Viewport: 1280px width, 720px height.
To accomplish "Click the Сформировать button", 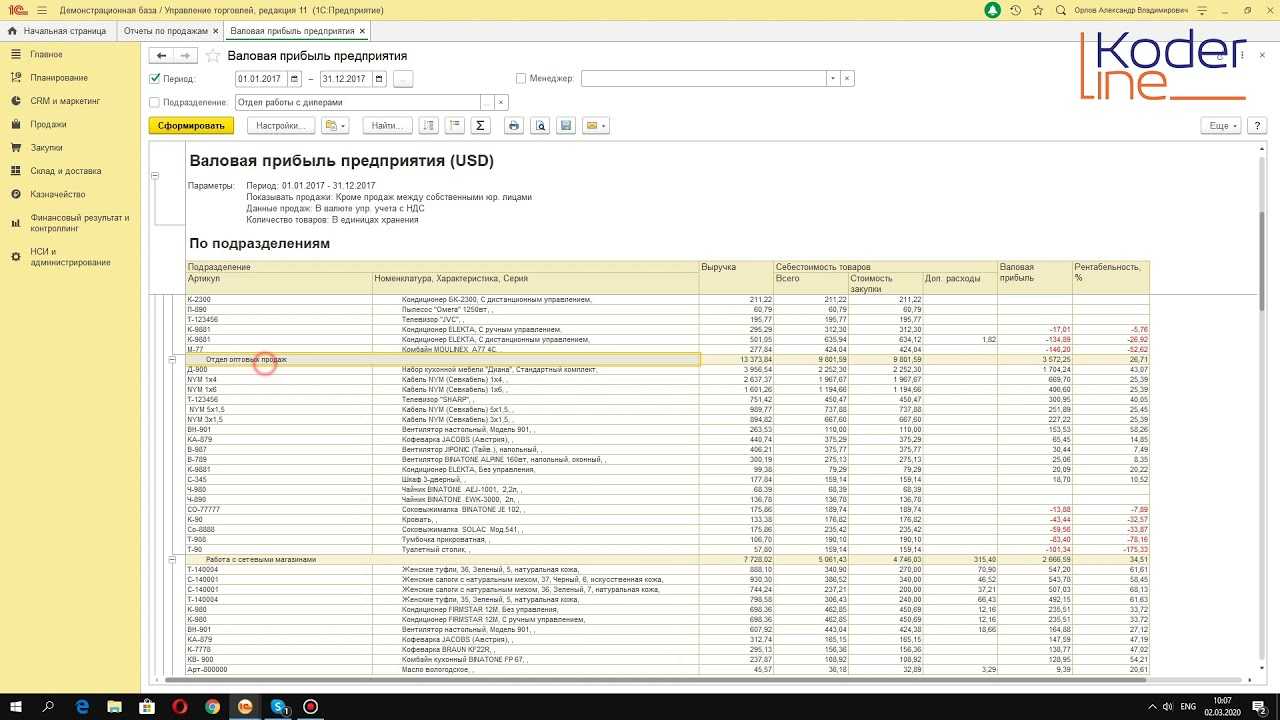I will [x=191, y=126].
